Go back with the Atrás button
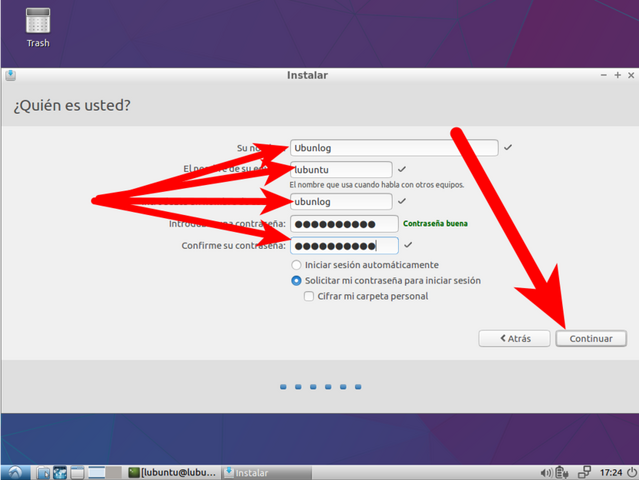The image size is (639, 480). click(514, 339)
